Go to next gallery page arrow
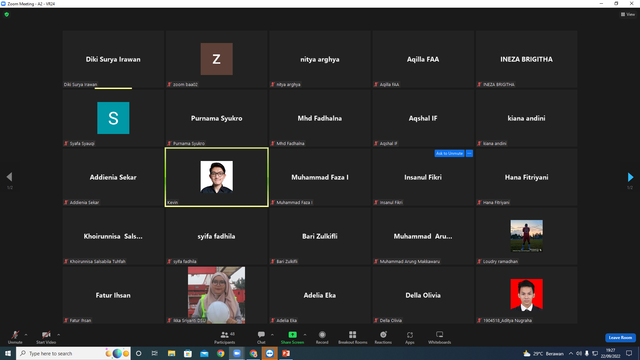This screenshot has width=640, height=360. [630, 177]
